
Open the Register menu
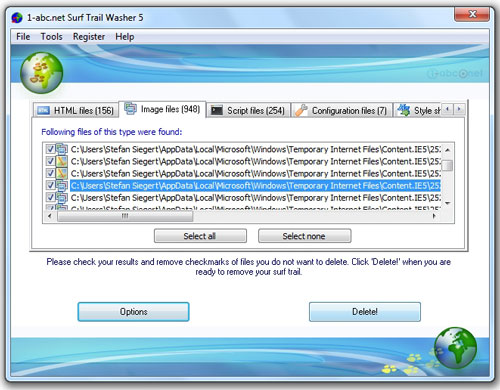click(x=89, y=37)
